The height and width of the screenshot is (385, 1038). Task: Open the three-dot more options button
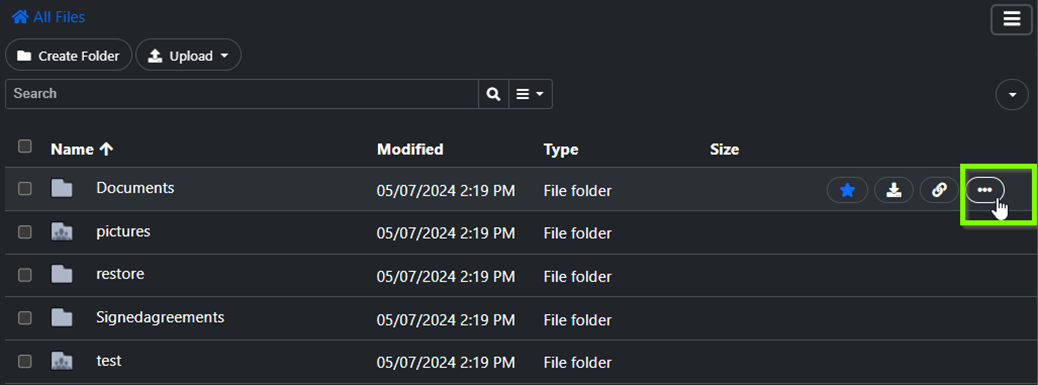point(984,191)
